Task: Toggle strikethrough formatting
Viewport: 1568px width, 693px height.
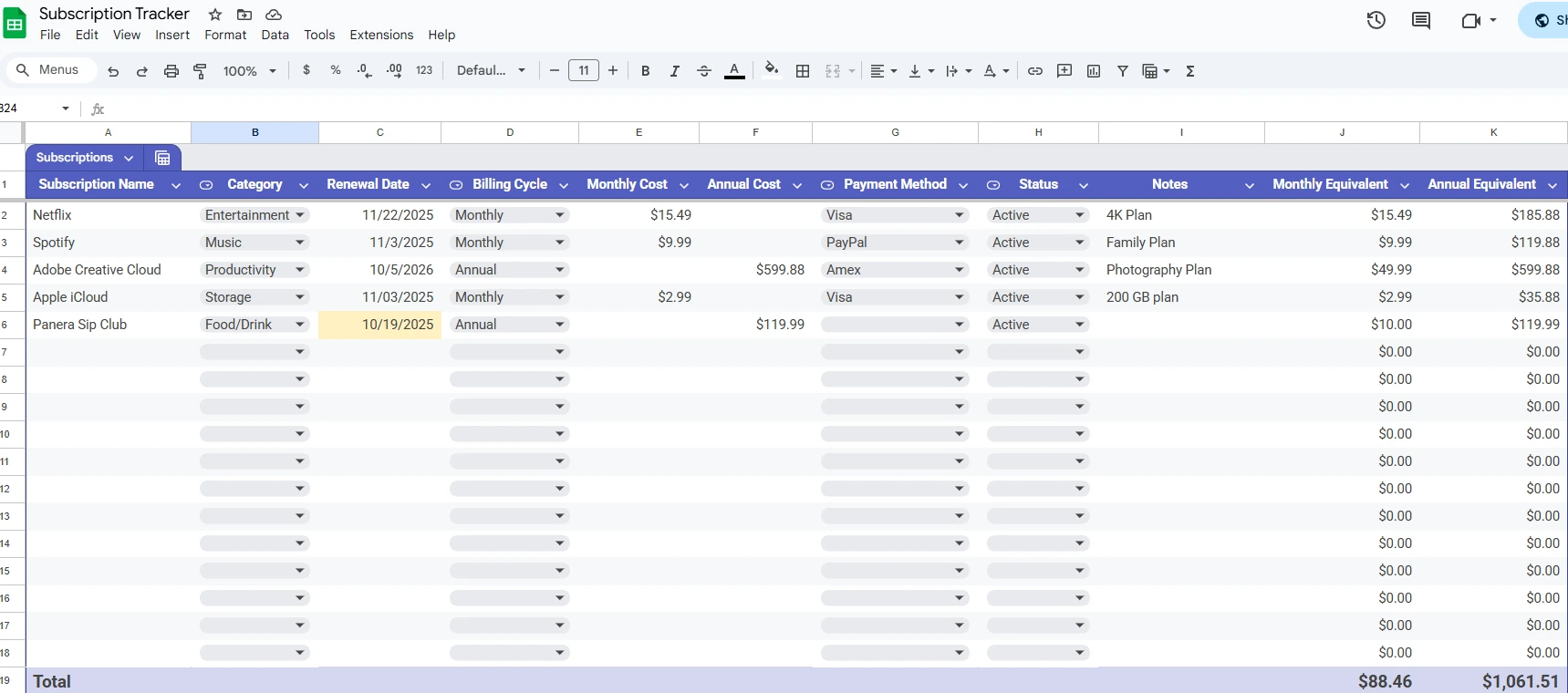Action: pyautogui.click(x=704, y=71)
